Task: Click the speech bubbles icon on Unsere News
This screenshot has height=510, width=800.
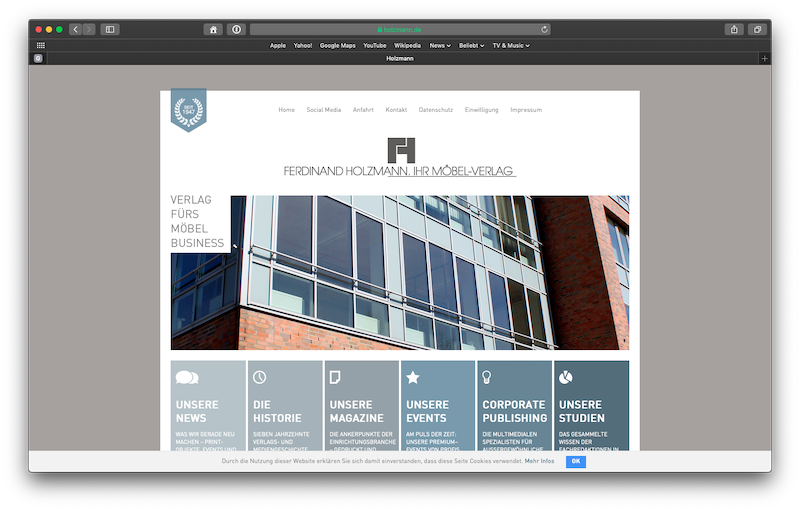Action: (187, 378)
